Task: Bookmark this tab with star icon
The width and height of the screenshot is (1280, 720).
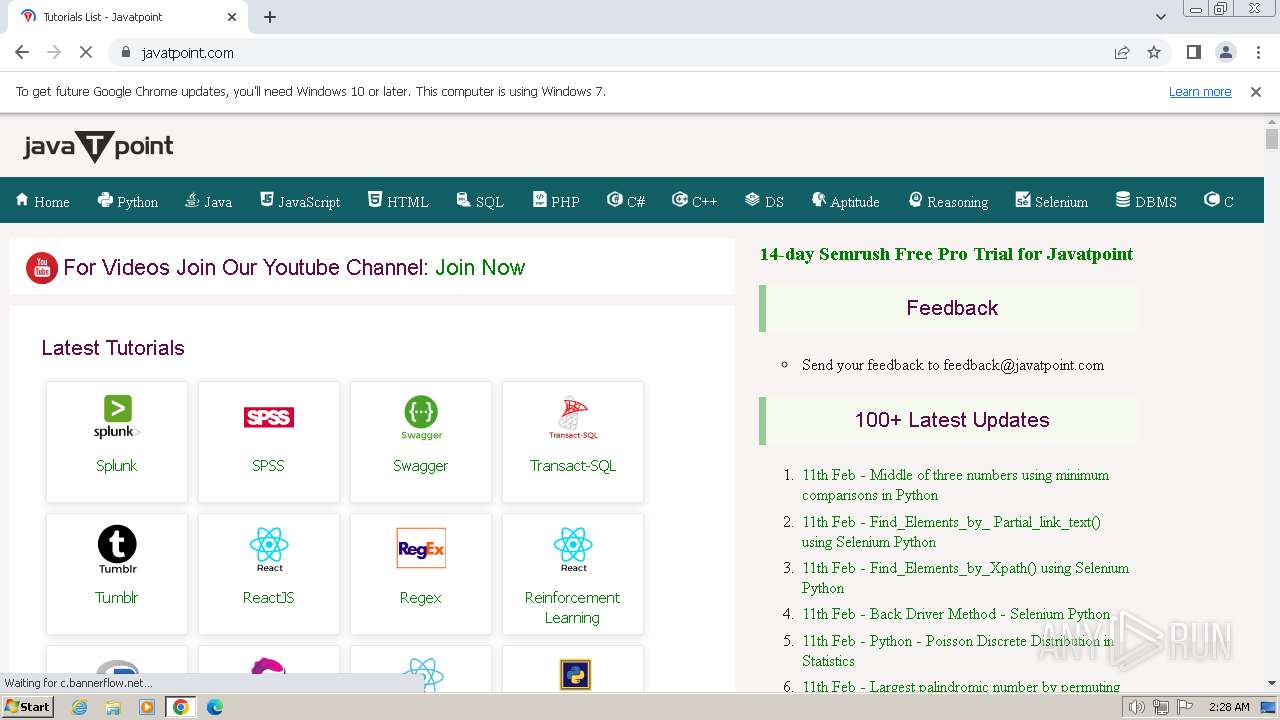Action: point(1154,52)
